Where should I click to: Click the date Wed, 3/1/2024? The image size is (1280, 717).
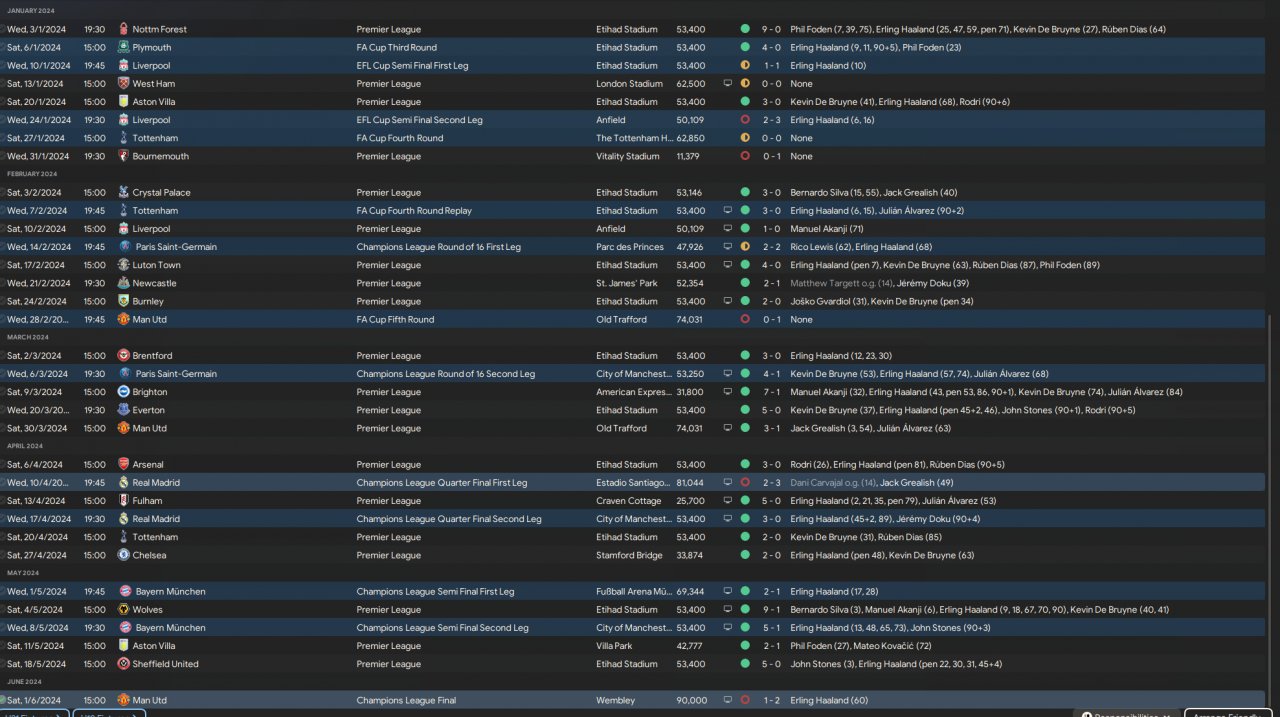(36, 29)
